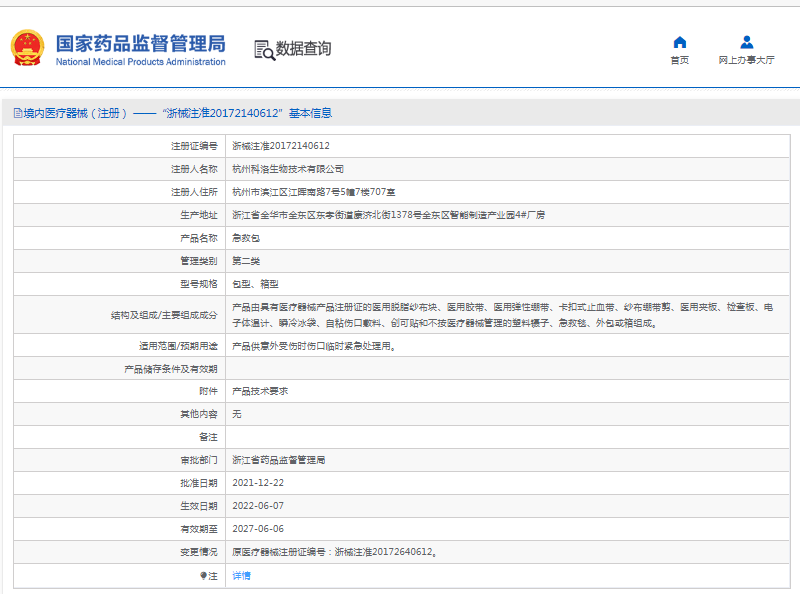Click the bulb icon beside 注 label
This screenshot has width=800, height=594.
click(x=204, y=575)
